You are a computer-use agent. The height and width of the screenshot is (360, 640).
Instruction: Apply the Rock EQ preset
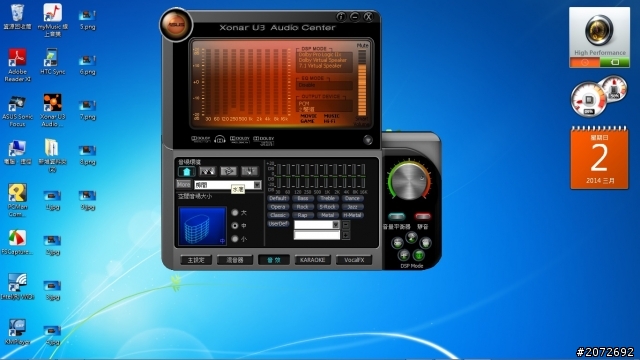click(302, 207)
